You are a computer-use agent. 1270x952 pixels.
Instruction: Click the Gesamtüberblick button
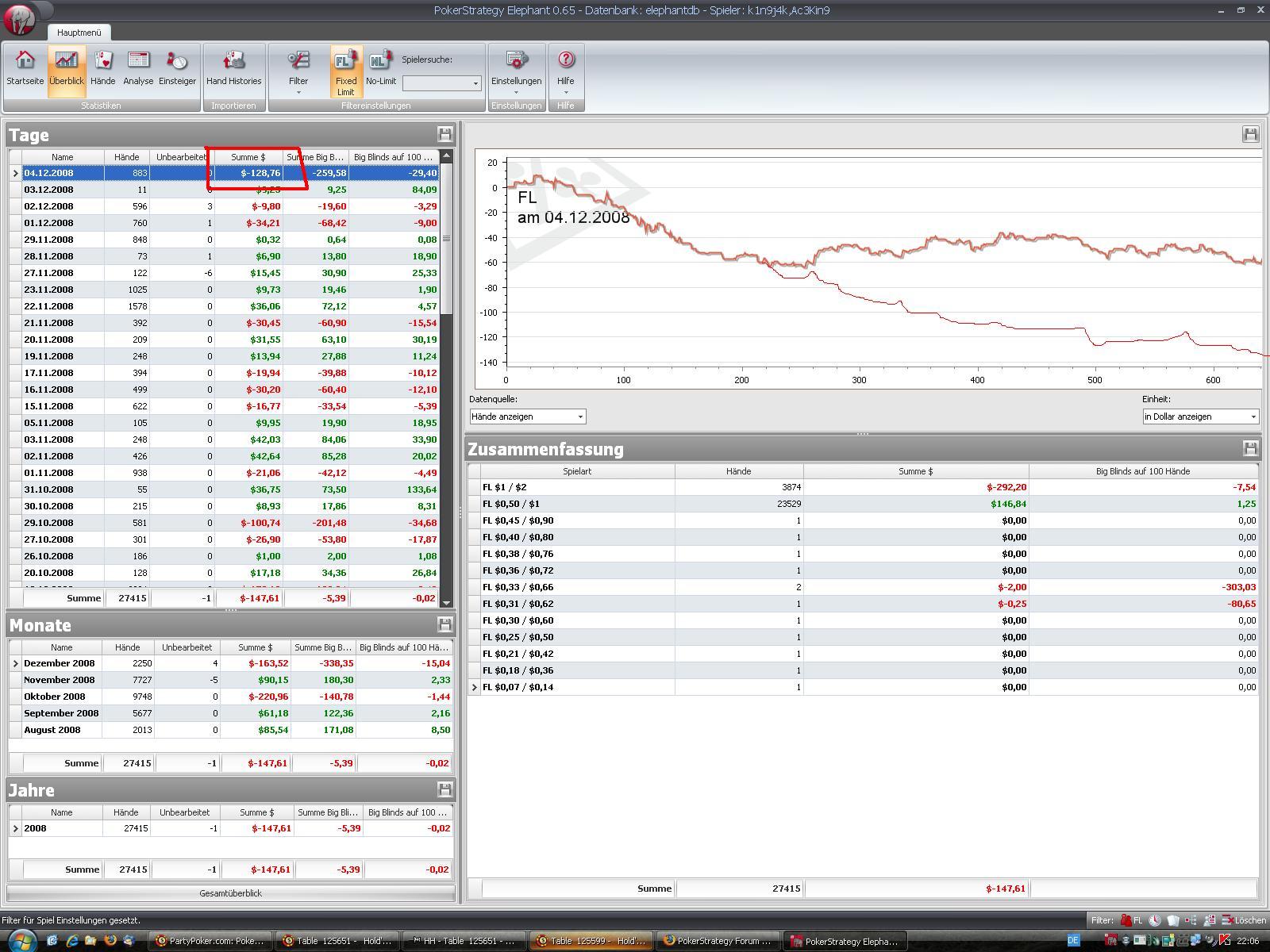tap(231, 893)
